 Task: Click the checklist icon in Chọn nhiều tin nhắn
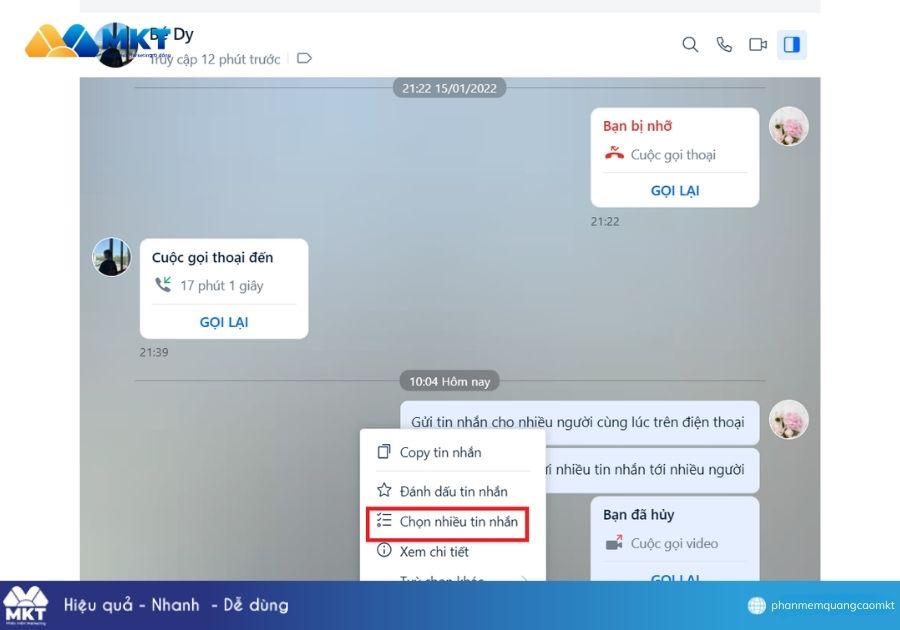pos(383,520)
